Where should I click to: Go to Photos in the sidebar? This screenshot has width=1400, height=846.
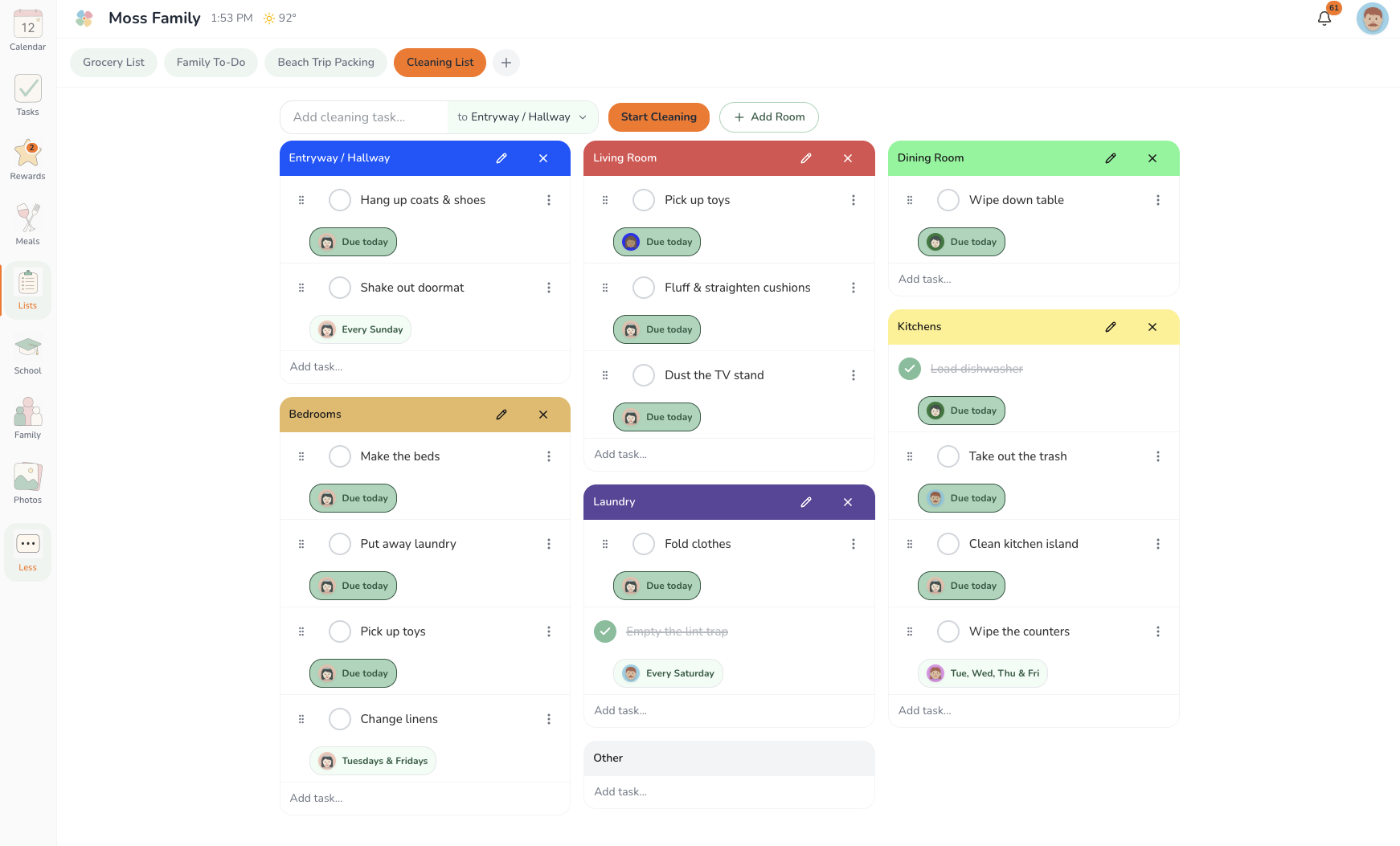click(27, 483)
